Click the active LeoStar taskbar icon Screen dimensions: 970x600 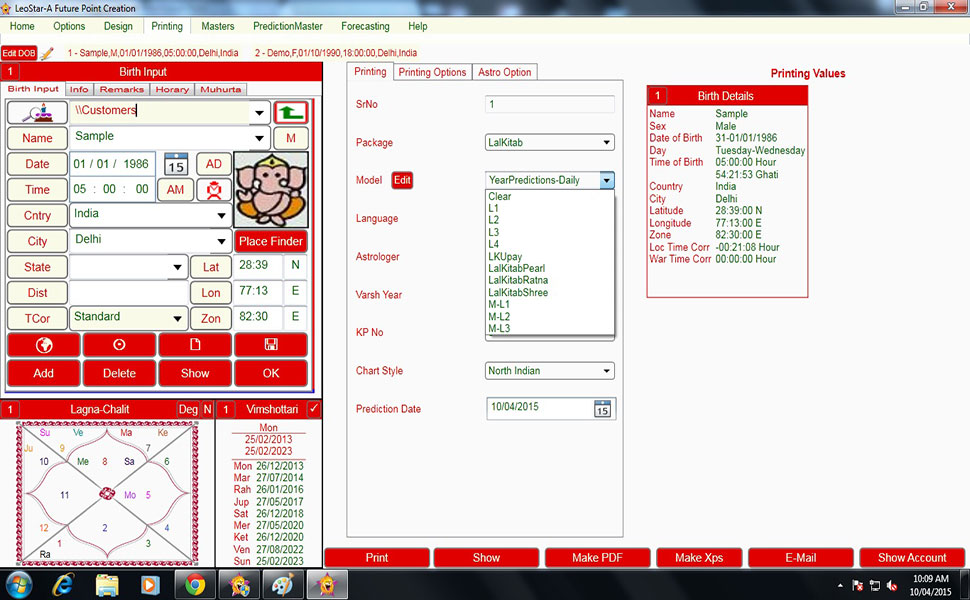point(327,585)
